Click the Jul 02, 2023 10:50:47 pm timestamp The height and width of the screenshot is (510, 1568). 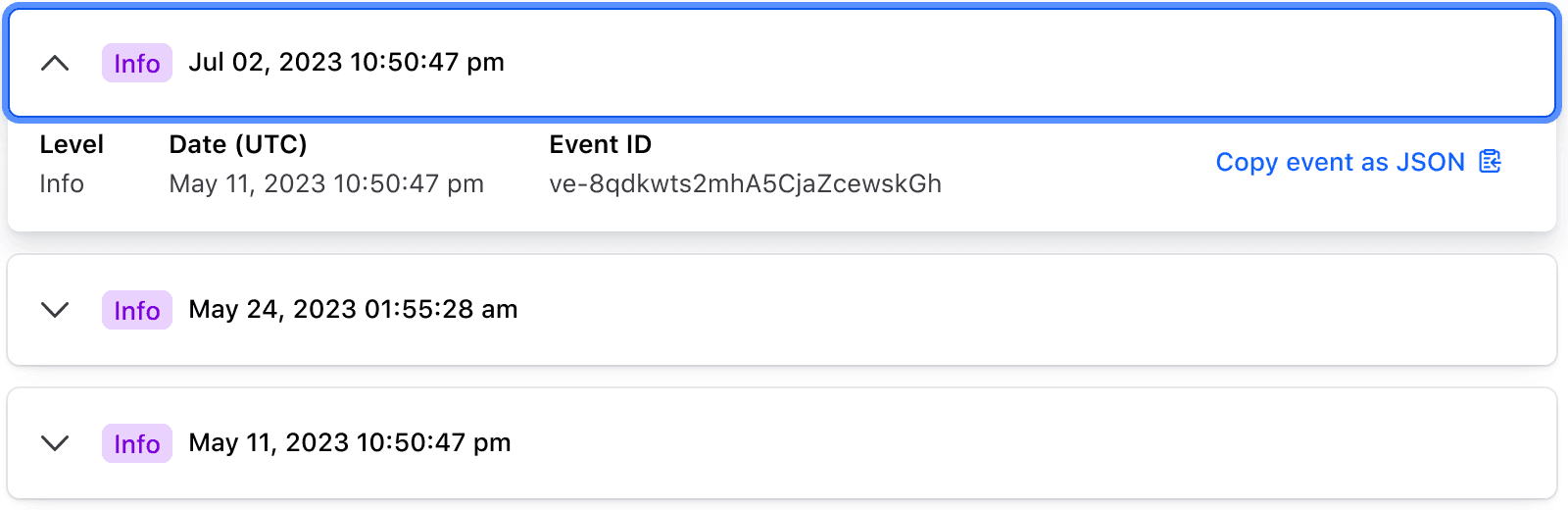(346, 63)
